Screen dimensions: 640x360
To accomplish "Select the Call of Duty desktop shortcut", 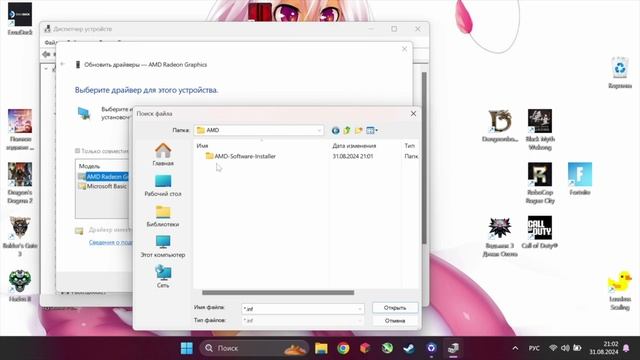I will coord(540,232).
